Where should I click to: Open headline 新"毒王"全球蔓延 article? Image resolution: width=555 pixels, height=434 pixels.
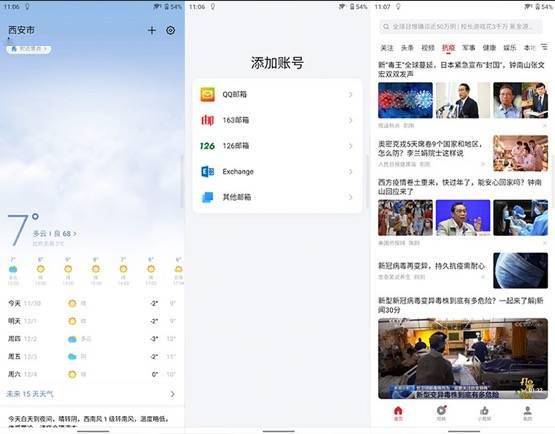click(462, 69)
